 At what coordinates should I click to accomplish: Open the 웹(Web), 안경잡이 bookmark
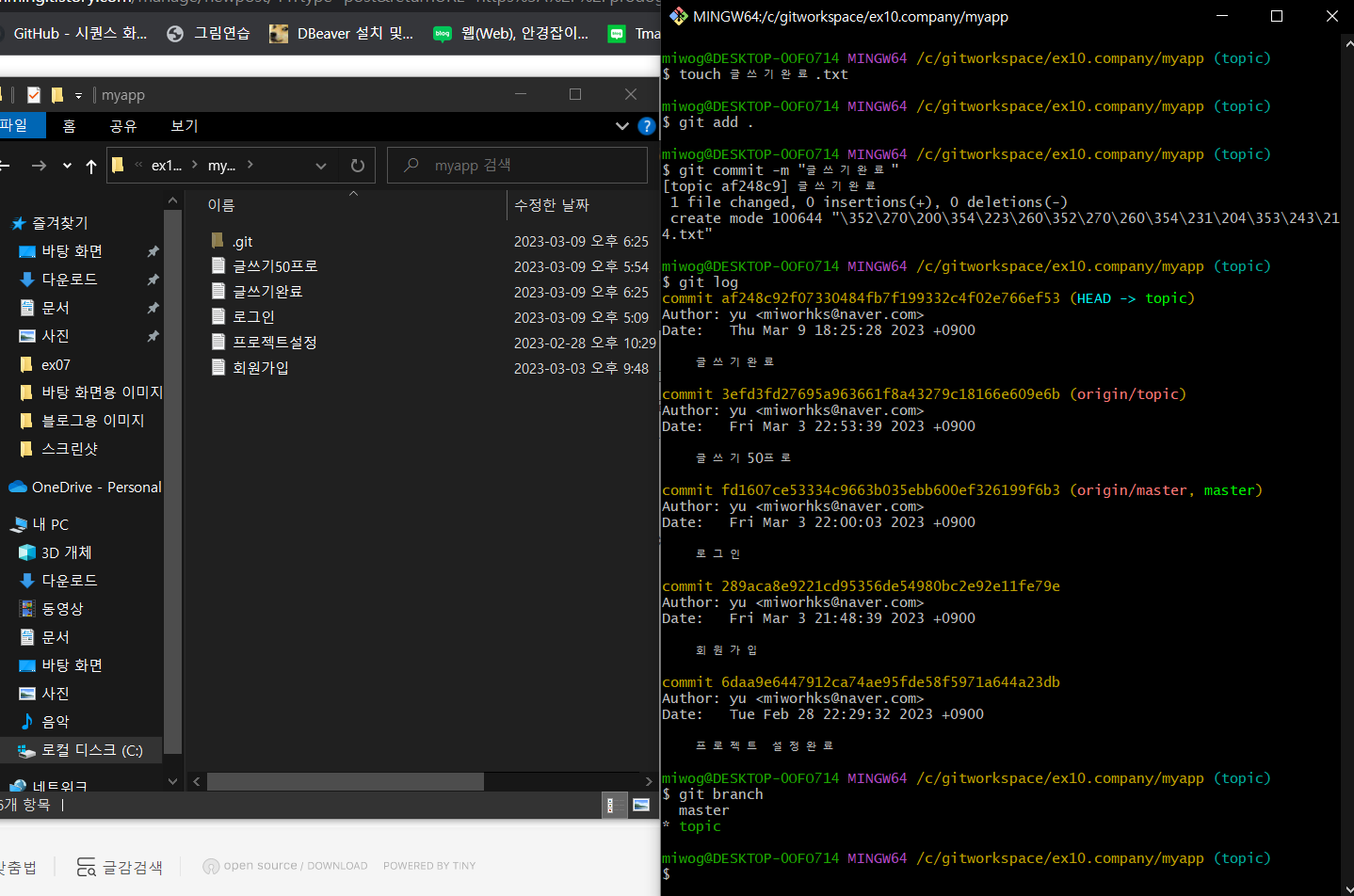tap(511, 33)
